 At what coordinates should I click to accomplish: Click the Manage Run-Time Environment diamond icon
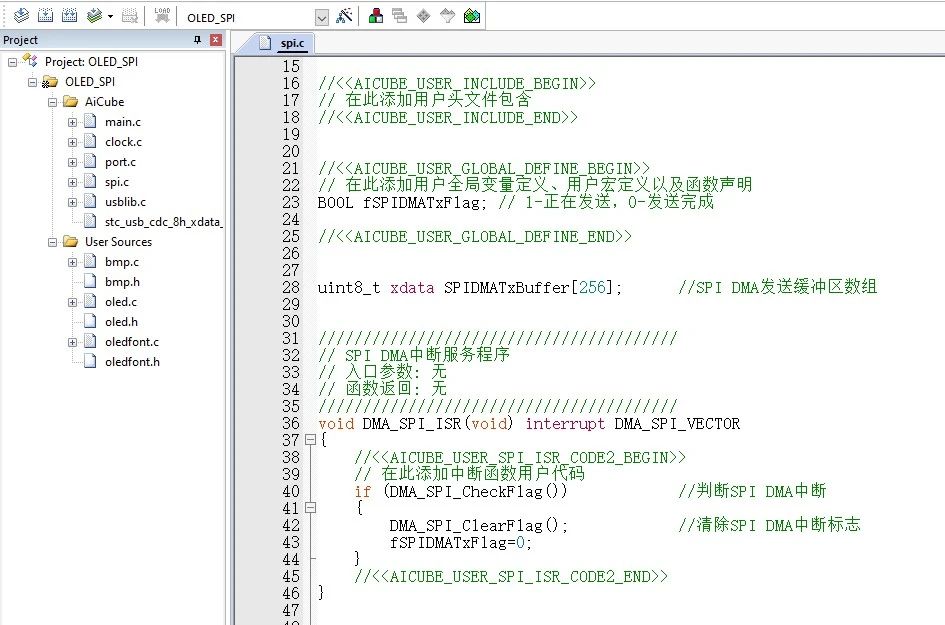click(x=424, y=16)
